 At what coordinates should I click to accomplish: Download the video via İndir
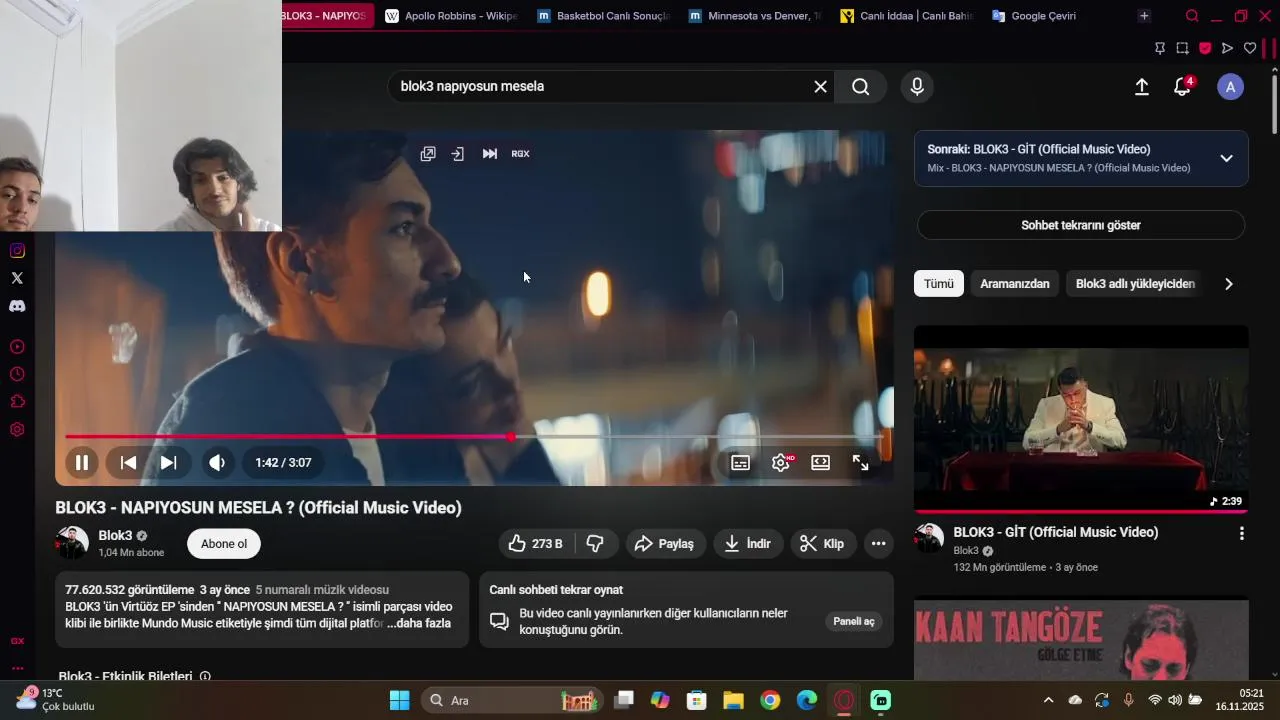point(748,544)
